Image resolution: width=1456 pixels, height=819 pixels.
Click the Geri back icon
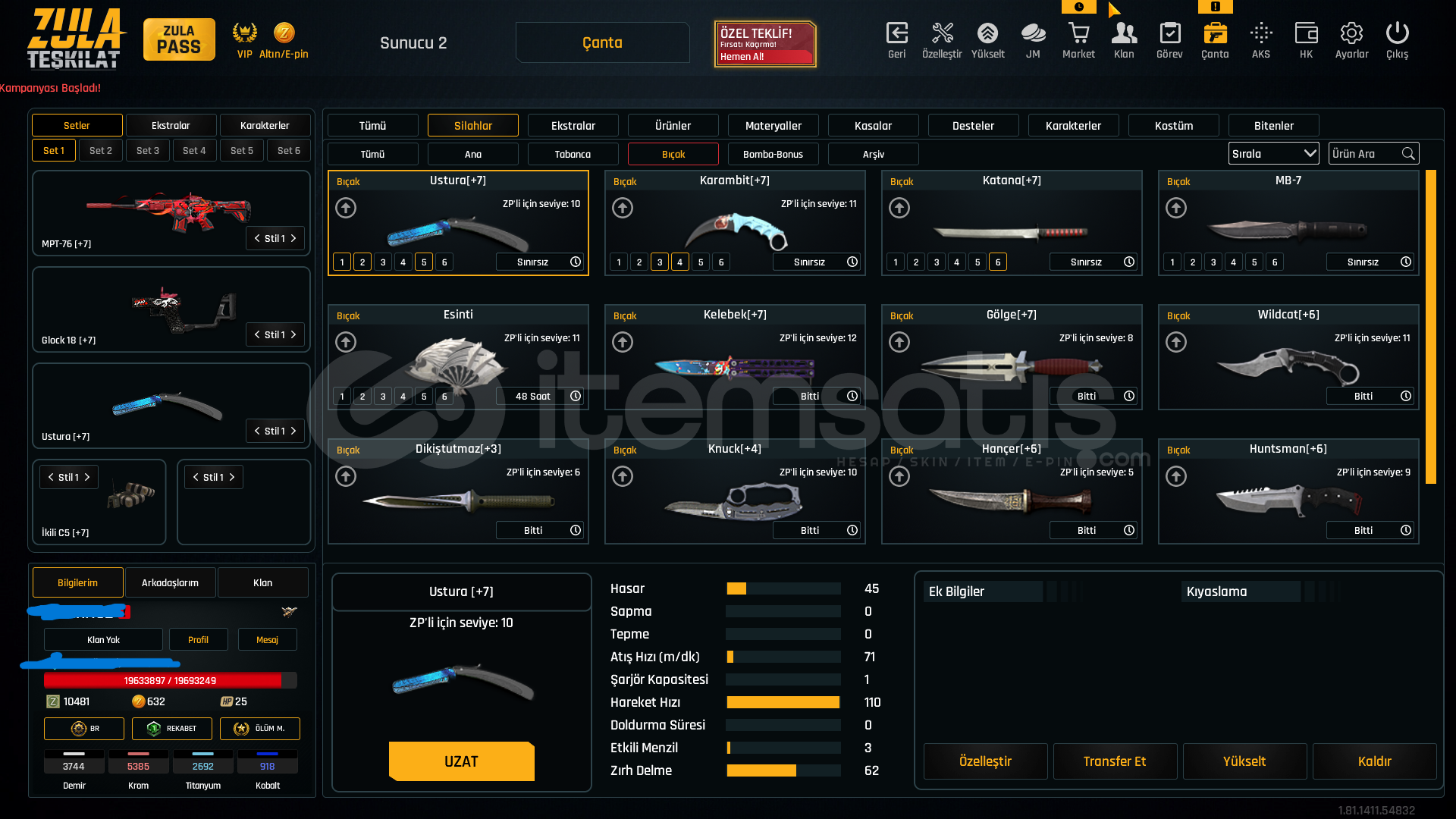(896, 34)
